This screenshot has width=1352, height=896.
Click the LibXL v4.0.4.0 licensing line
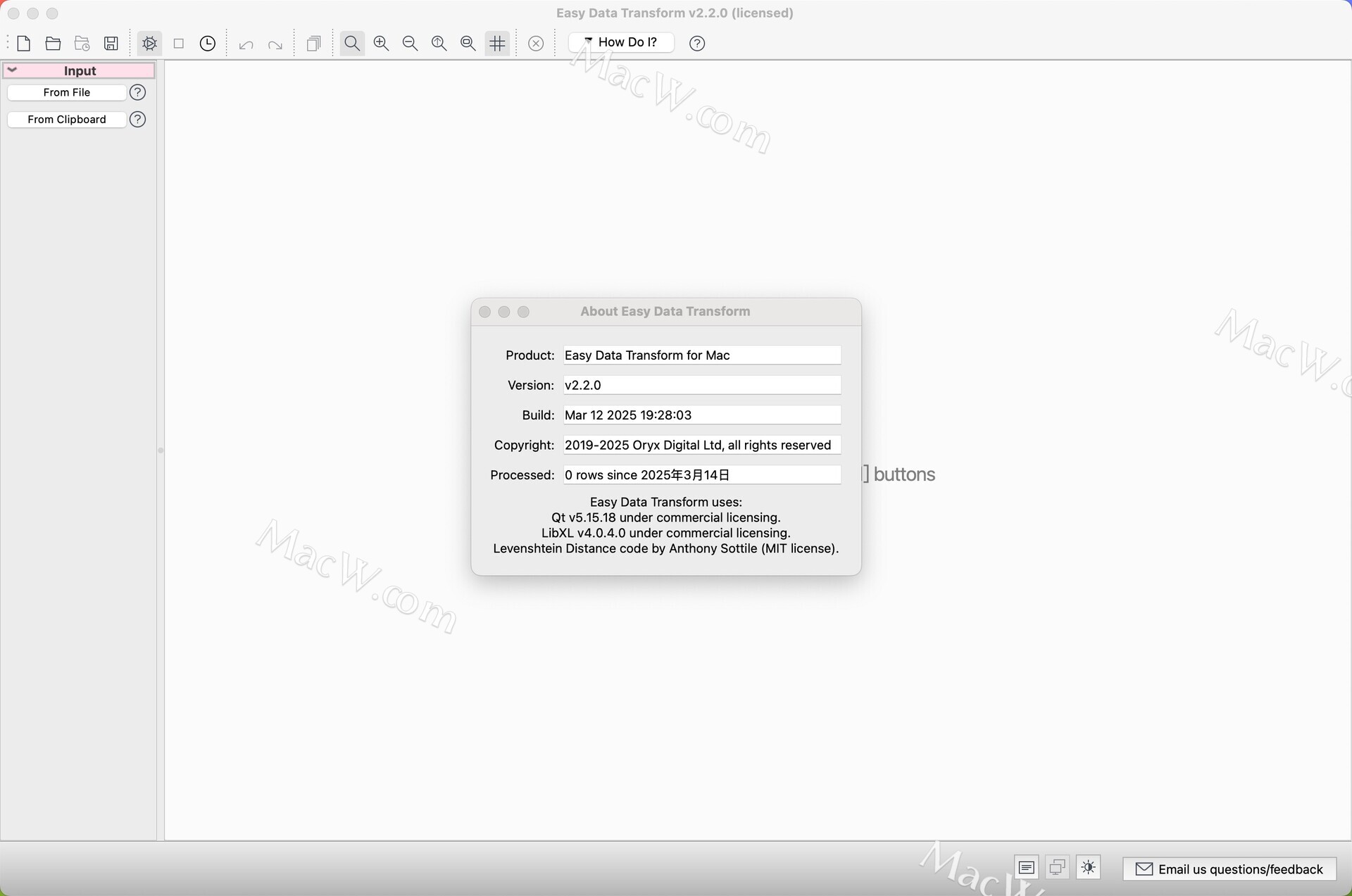point(666,533)
